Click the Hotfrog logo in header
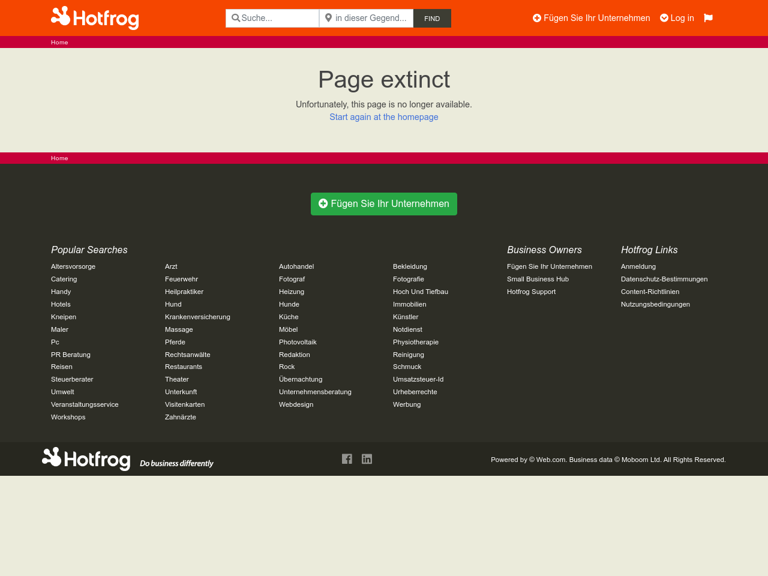 [x=95, y=17]
